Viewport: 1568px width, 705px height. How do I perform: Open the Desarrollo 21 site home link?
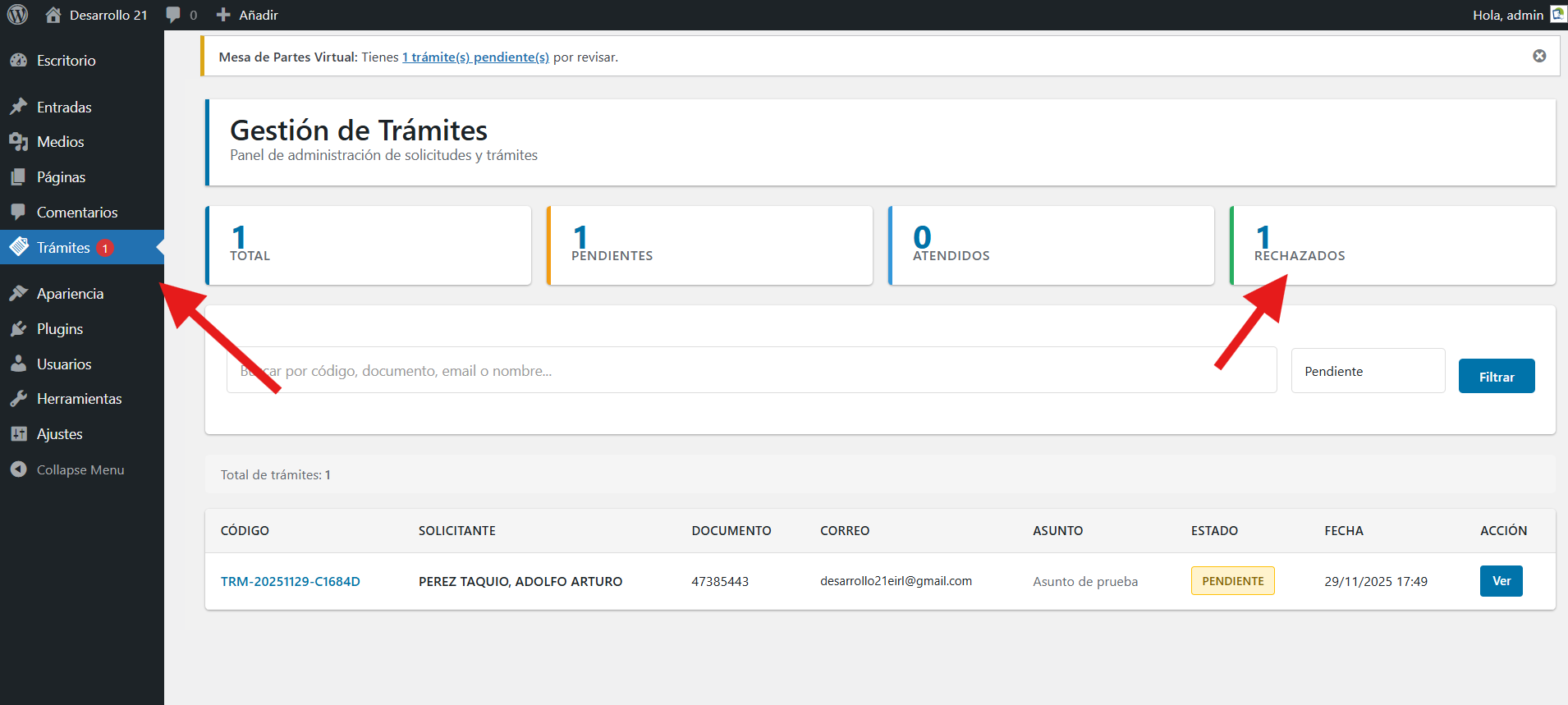point(97,15)
